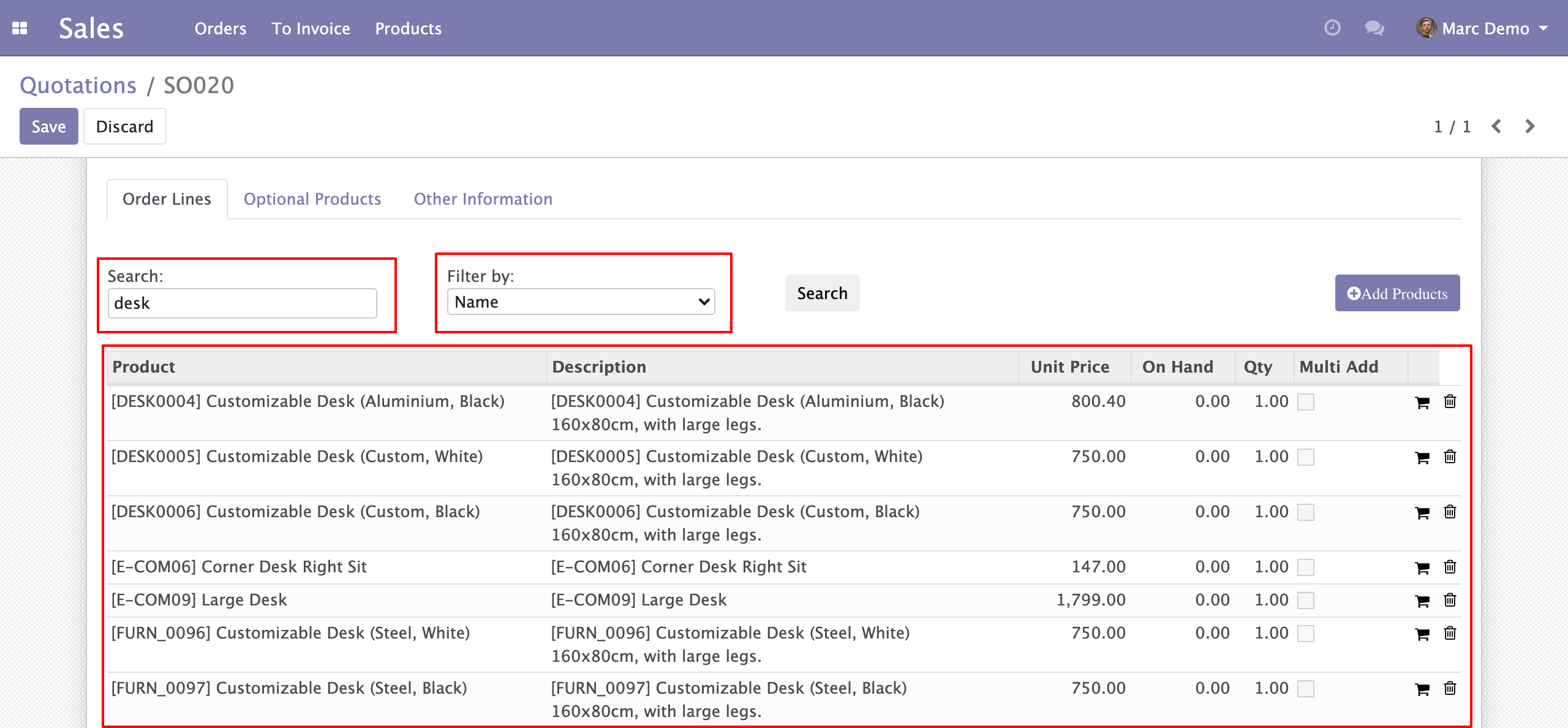Tick Multi Add box for DESK0006 row
This screenshot has width=1568, height=728.
(1306, 512)
